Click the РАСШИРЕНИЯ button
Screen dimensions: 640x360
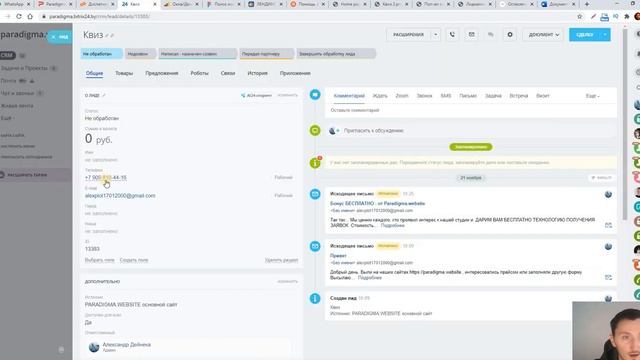pyautogui.click(x=409, y=35)
